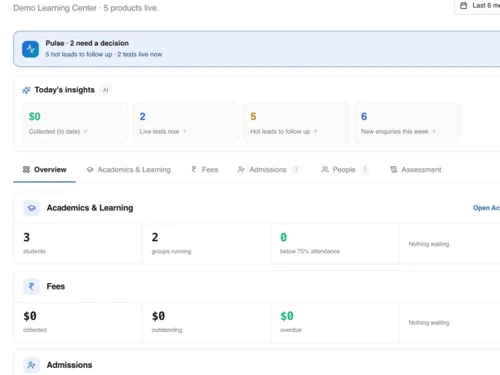
Task: Switch to the People tab
Action: [345, 170]
